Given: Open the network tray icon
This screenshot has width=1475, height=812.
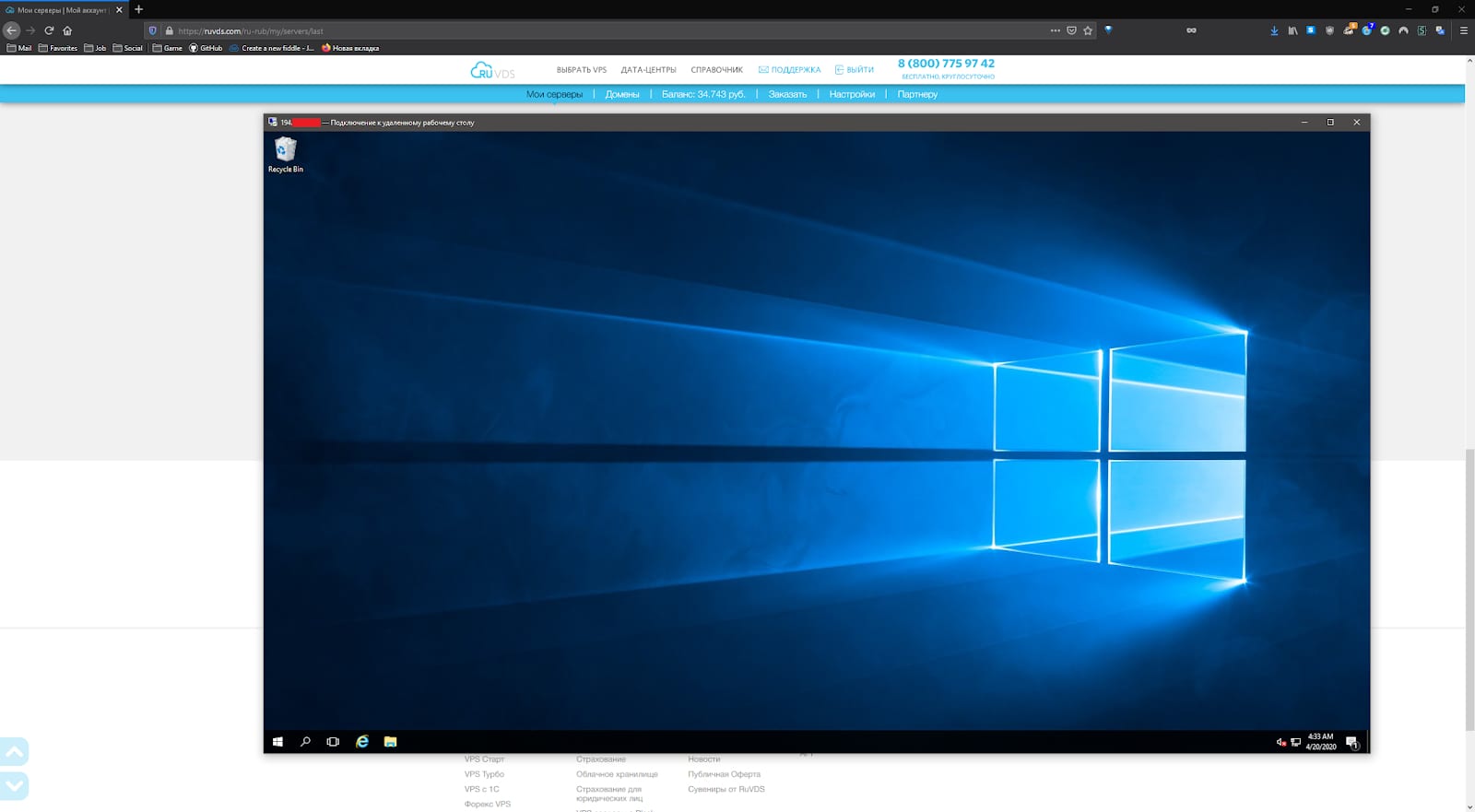Looking at the screenshot, I should (1295, 742).
